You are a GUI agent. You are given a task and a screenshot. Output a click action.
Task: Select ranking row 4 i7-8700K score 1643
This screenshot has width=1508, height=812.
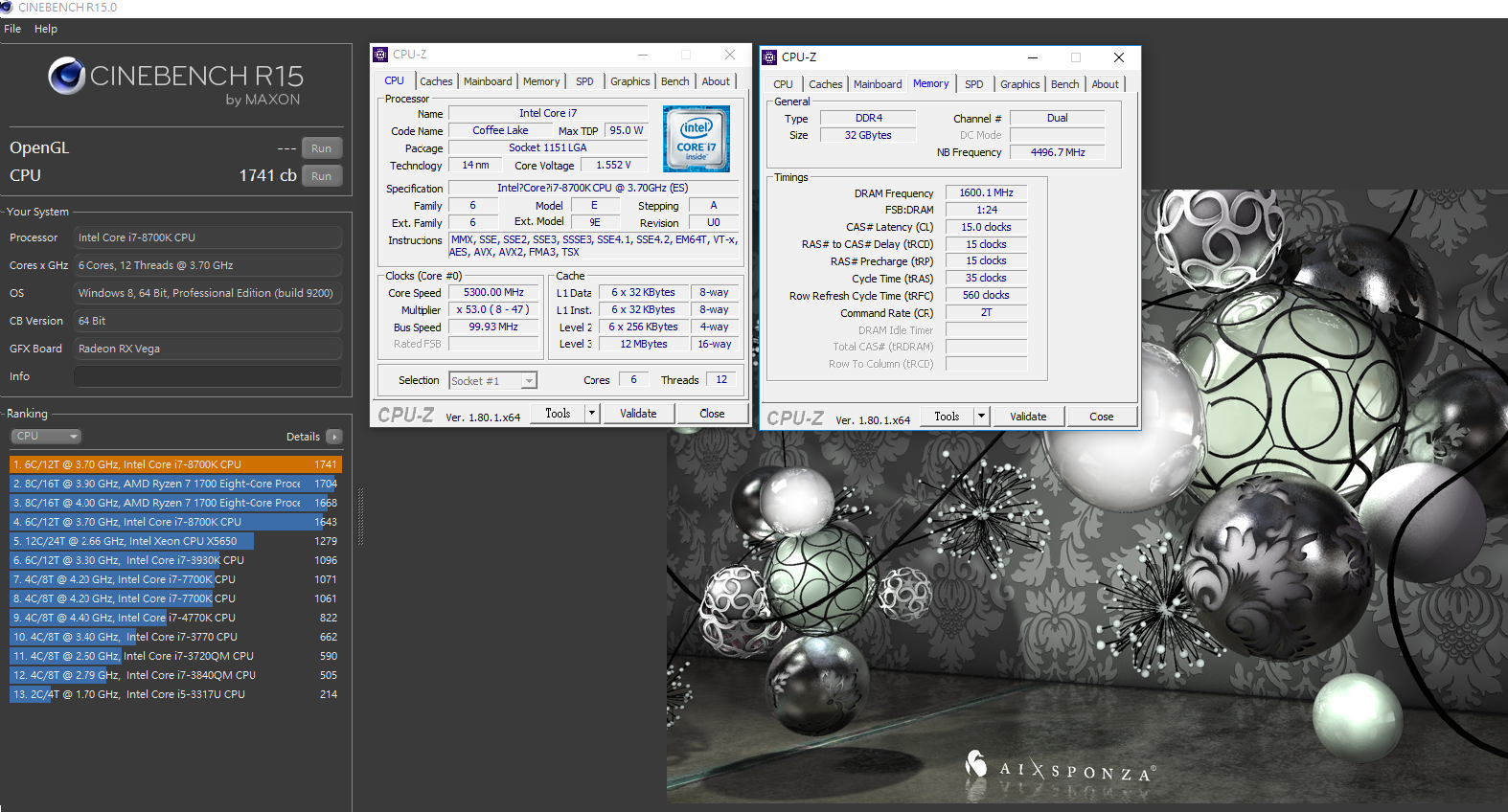[175, 522]
